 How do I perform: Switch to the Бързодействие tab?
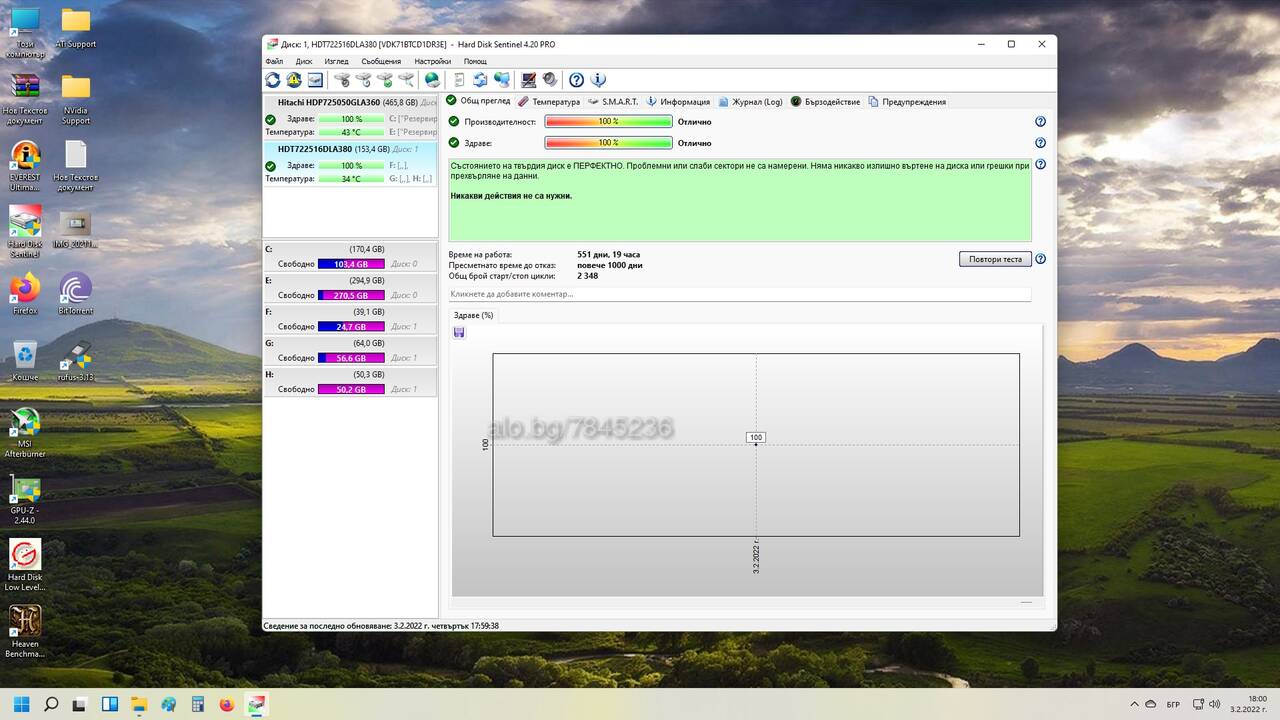pos(825,102)
